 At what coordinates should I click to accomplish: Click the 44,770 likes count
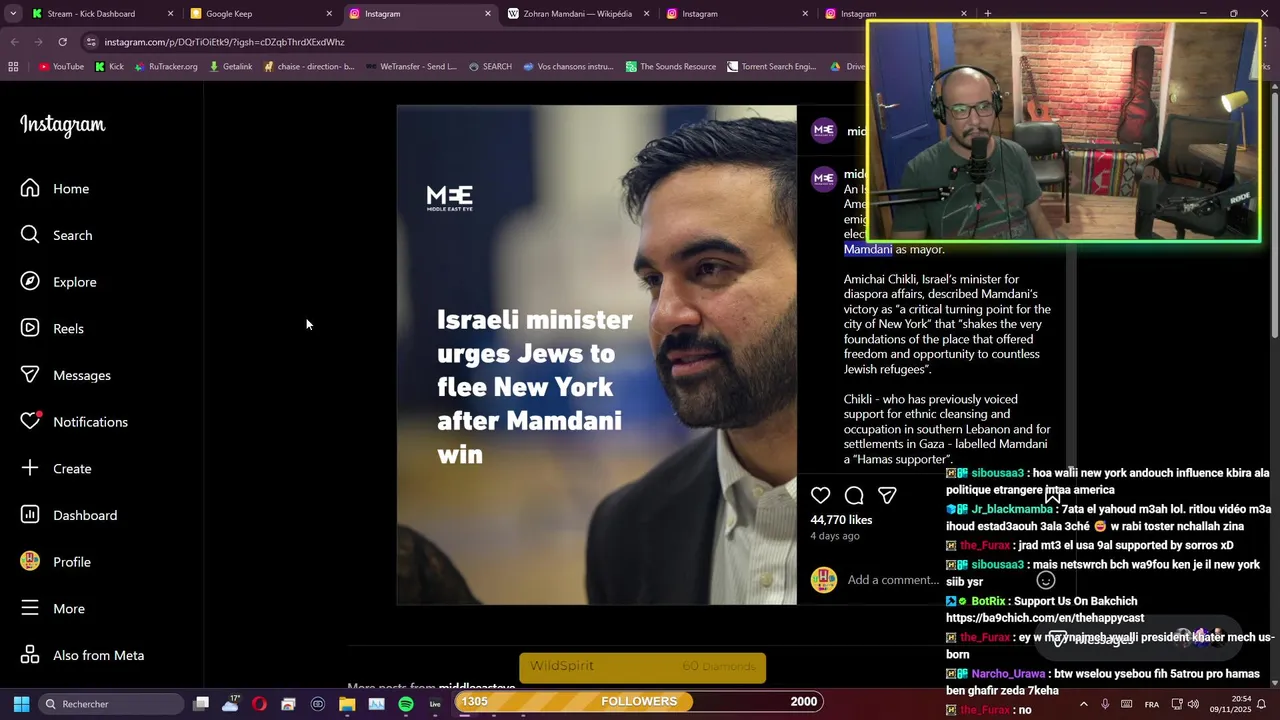[x=841, y=520]
